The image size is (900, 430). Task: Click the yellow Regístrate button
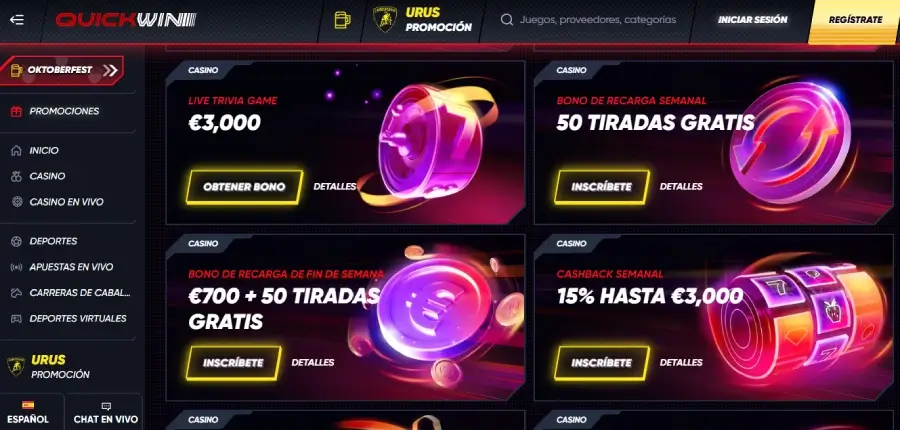click(x=855, y=21)
